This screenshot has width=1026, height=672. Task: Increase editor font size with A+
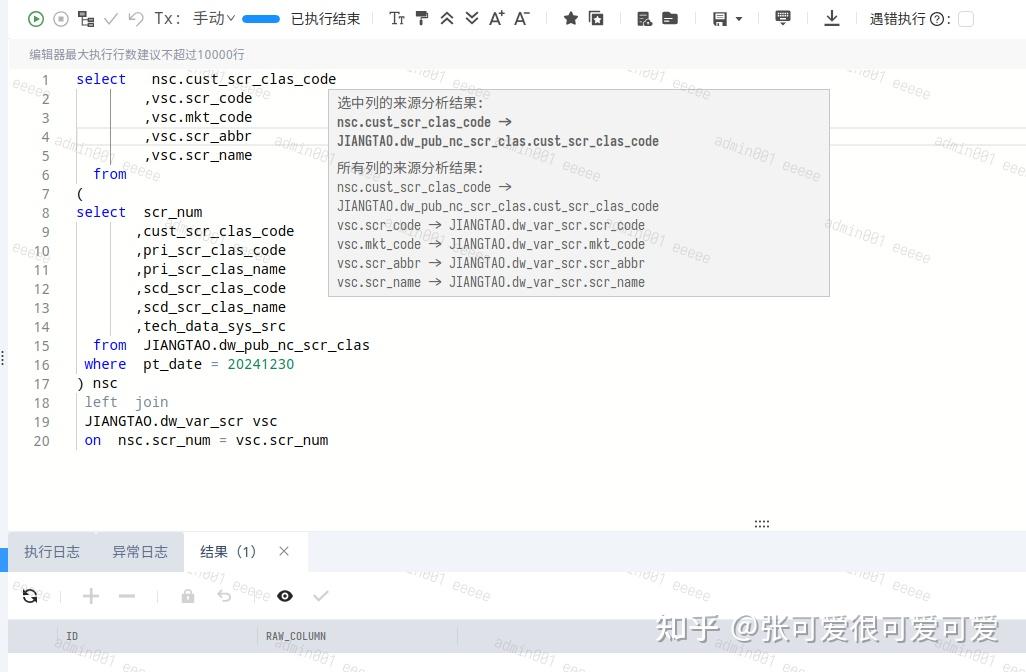click(496, 18)
